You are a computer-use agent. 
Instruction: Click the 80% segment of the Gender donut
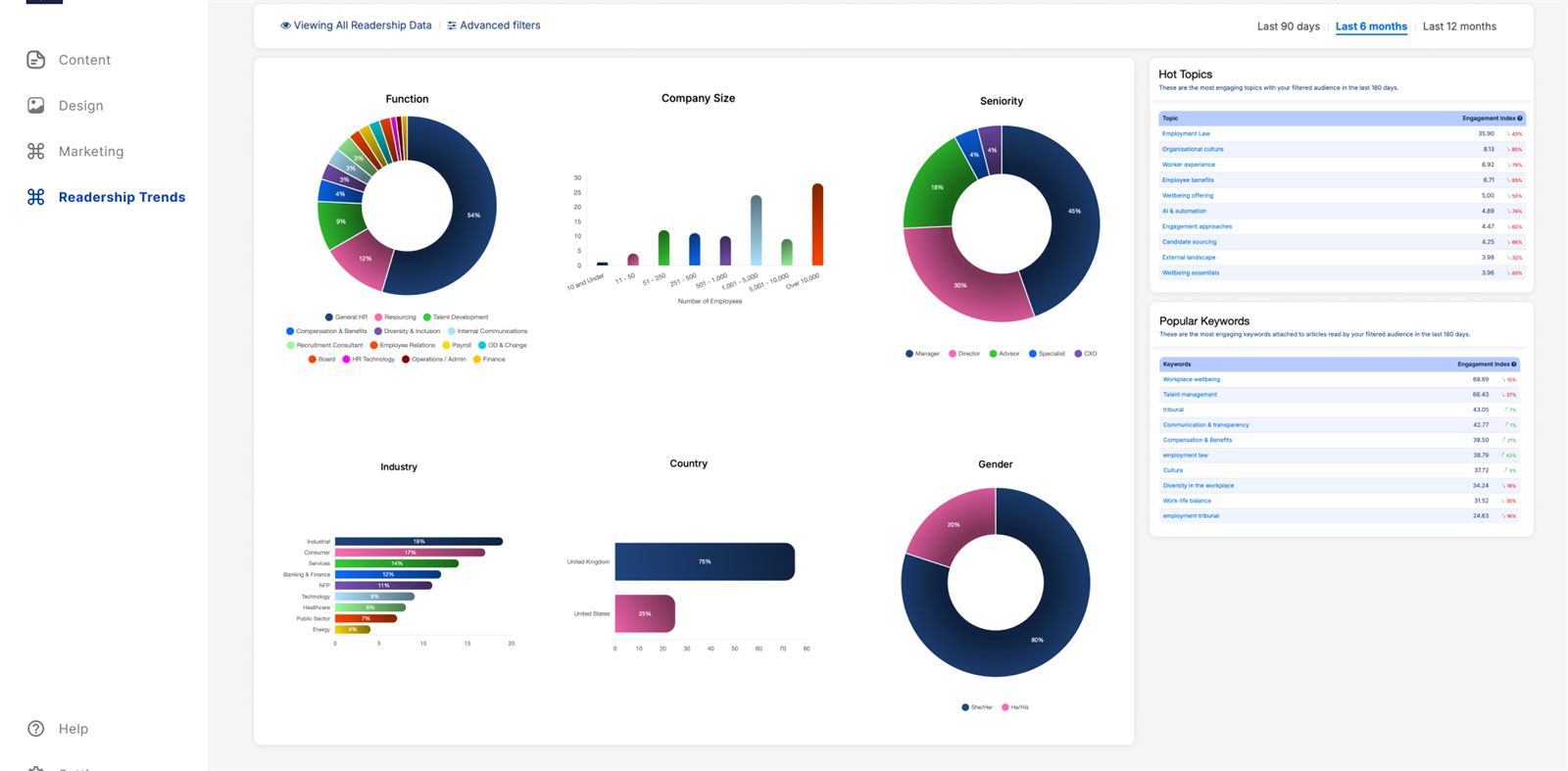pos(1037,639)
